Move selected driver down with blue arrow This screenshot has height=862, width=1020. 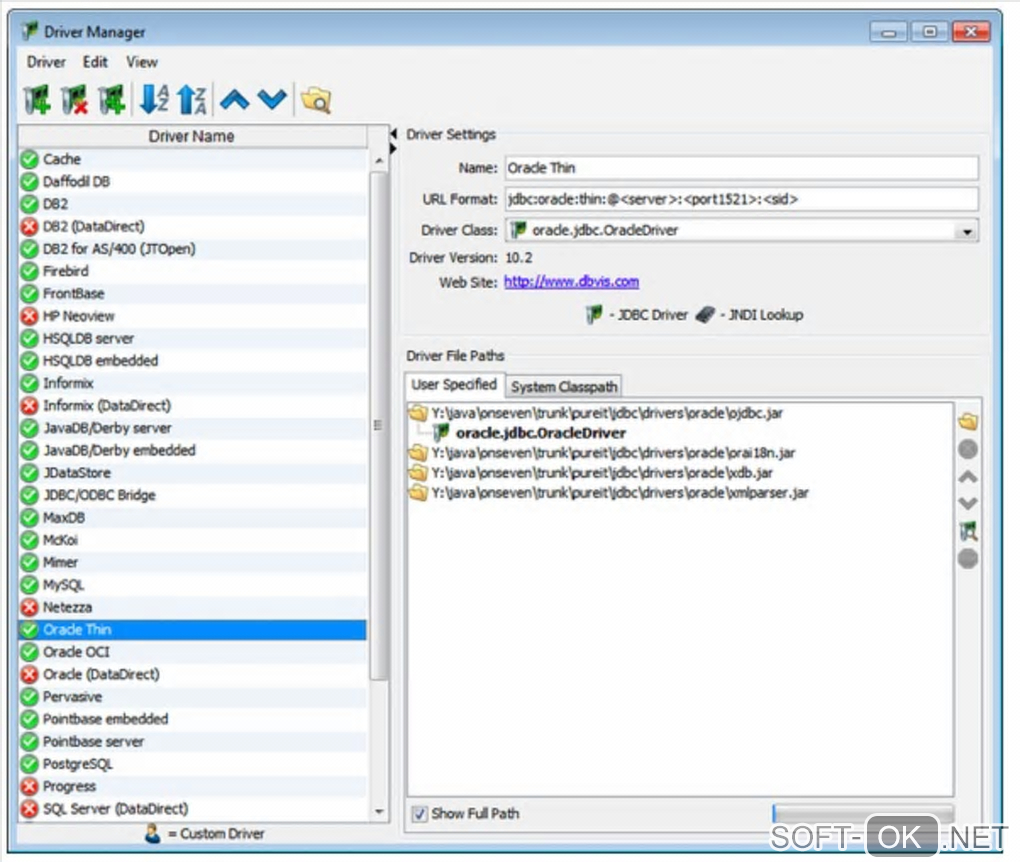[272, 100]
